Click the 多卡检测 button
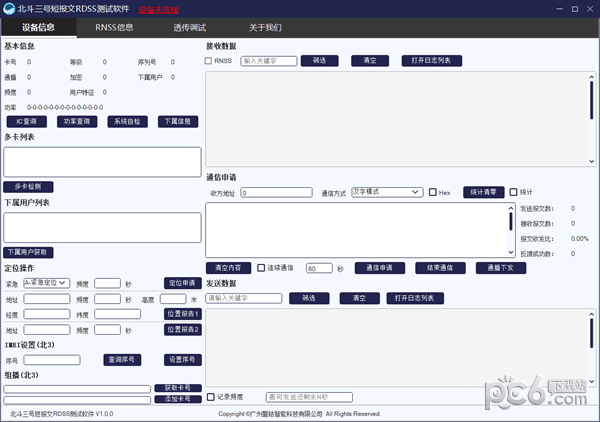600x422 pixels. click(x=27, y=186)
